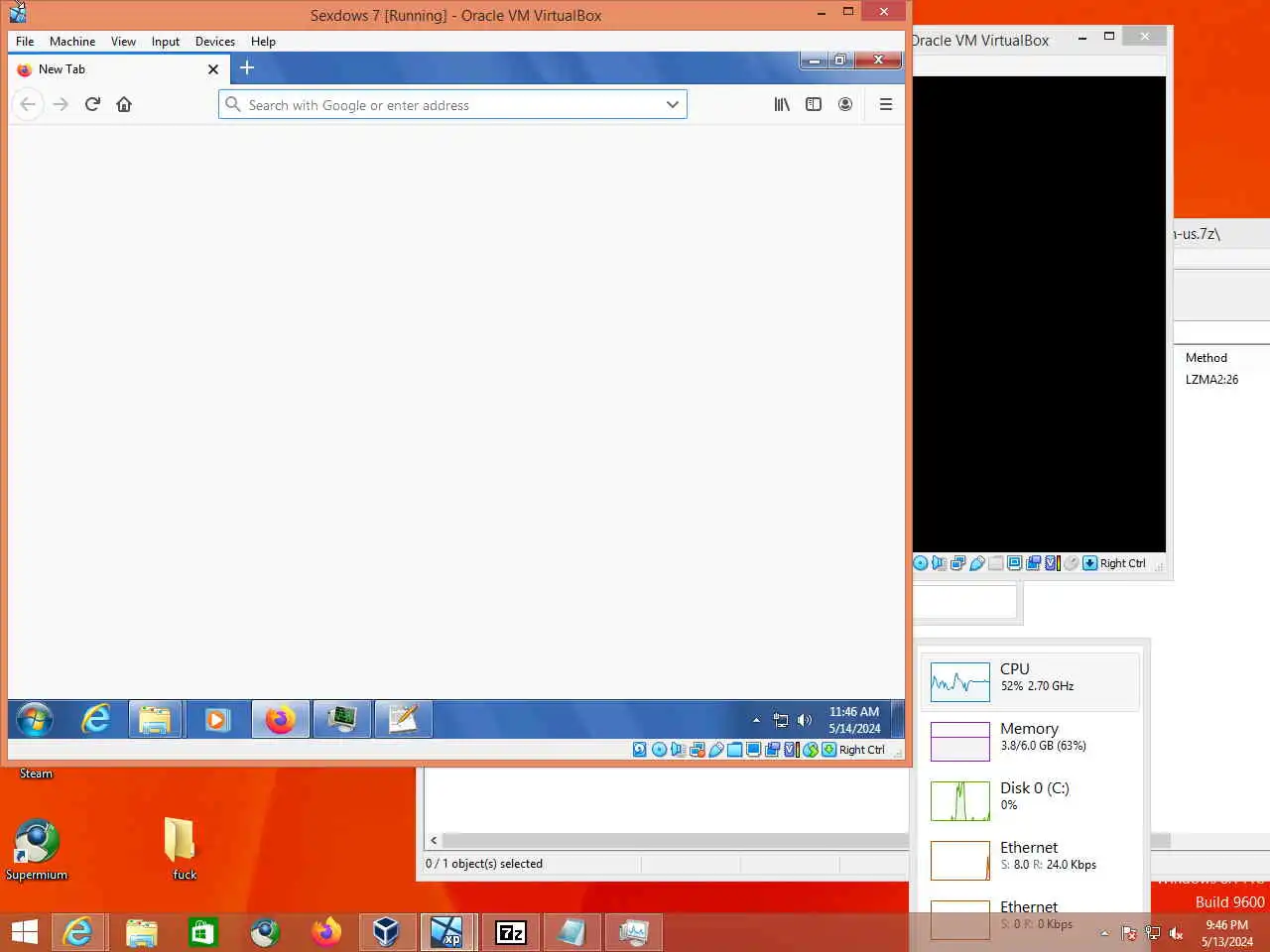The height and width of the screenshot is (952, 1270).
Task: Open VirtualBox View menu
Action: (123, 42)
